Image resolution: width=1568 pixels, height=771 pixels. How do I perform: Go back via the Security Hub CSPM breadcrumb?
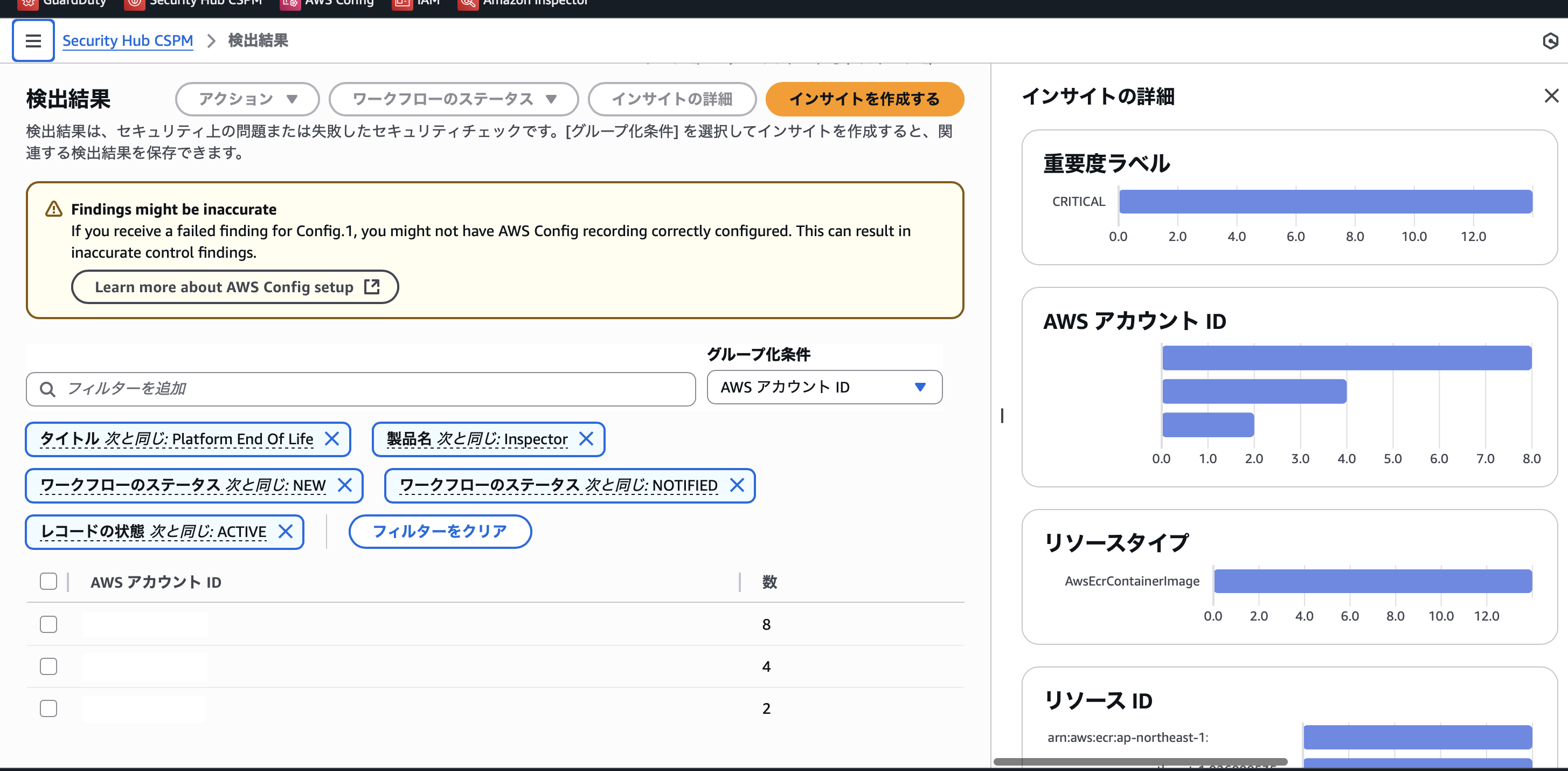coord(127,40)
